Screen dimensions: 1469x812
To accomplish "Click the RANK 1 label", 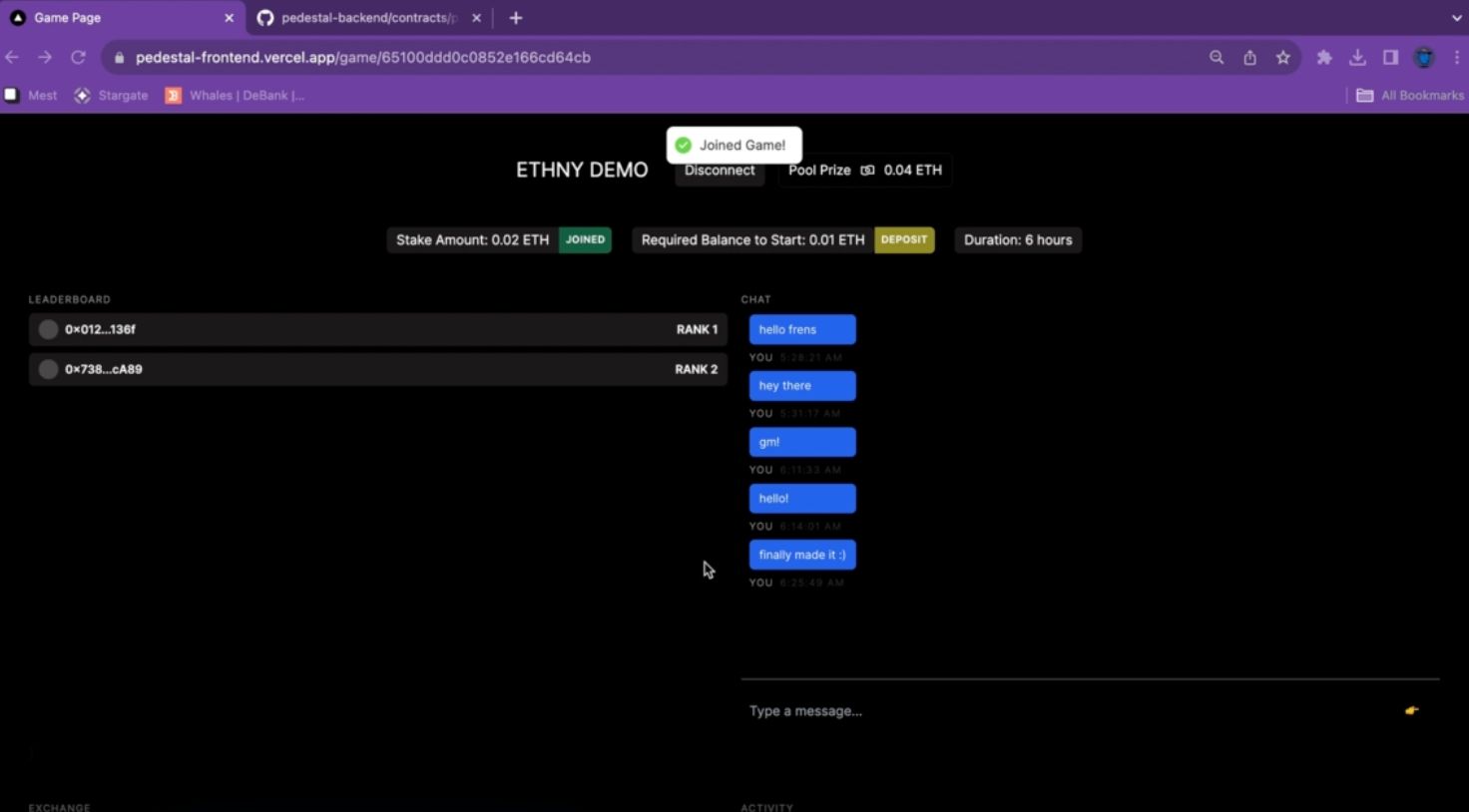I will [x=697, y=329].
